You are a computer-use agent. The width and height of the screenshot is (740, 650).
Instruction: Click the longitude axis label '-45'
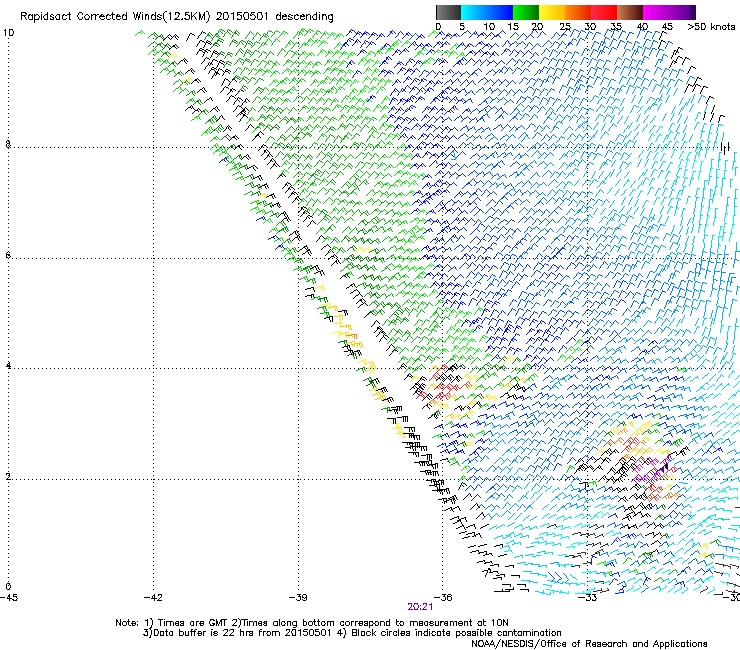[9, 598]
